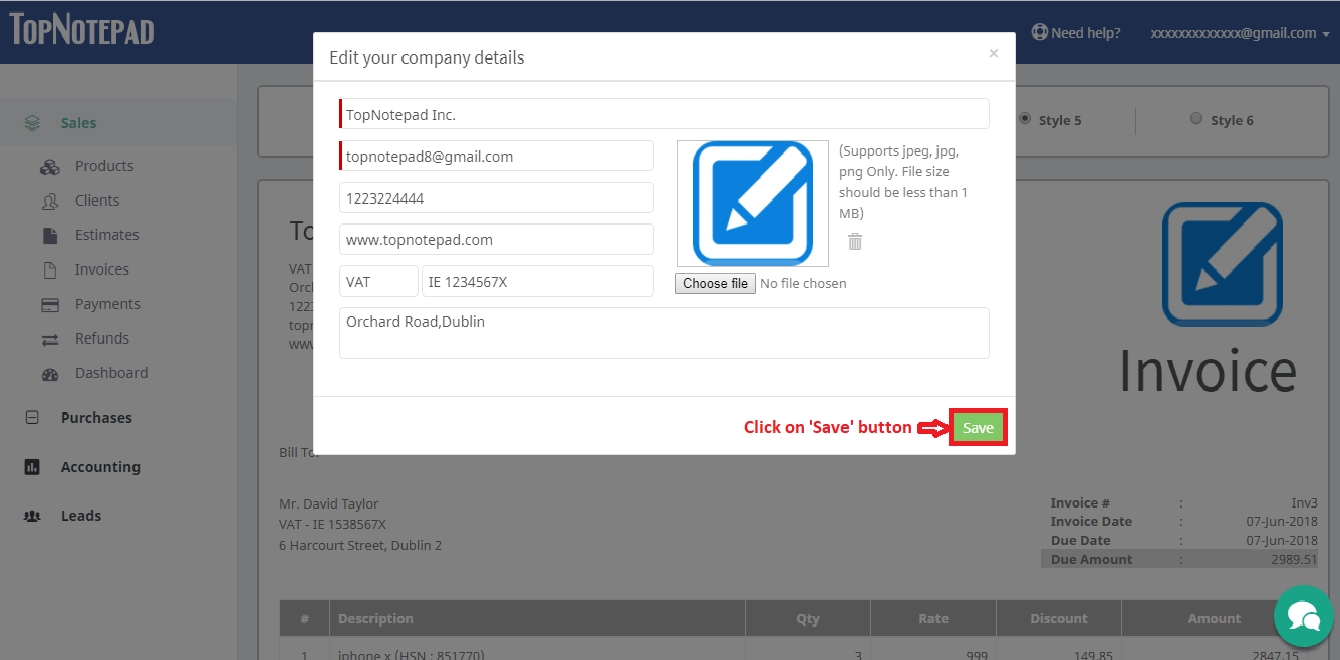Select the Style 6 radio button
The height and width of the screenshot is (660, 1340).
(x=1196, y=119)
